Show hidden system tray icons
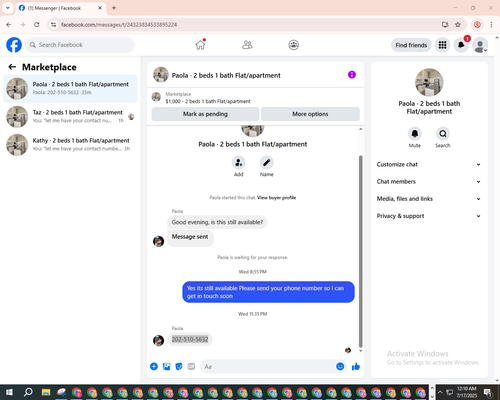Image resolution: width=500 pixels, height=400 pixels. [x=440, y=392]
